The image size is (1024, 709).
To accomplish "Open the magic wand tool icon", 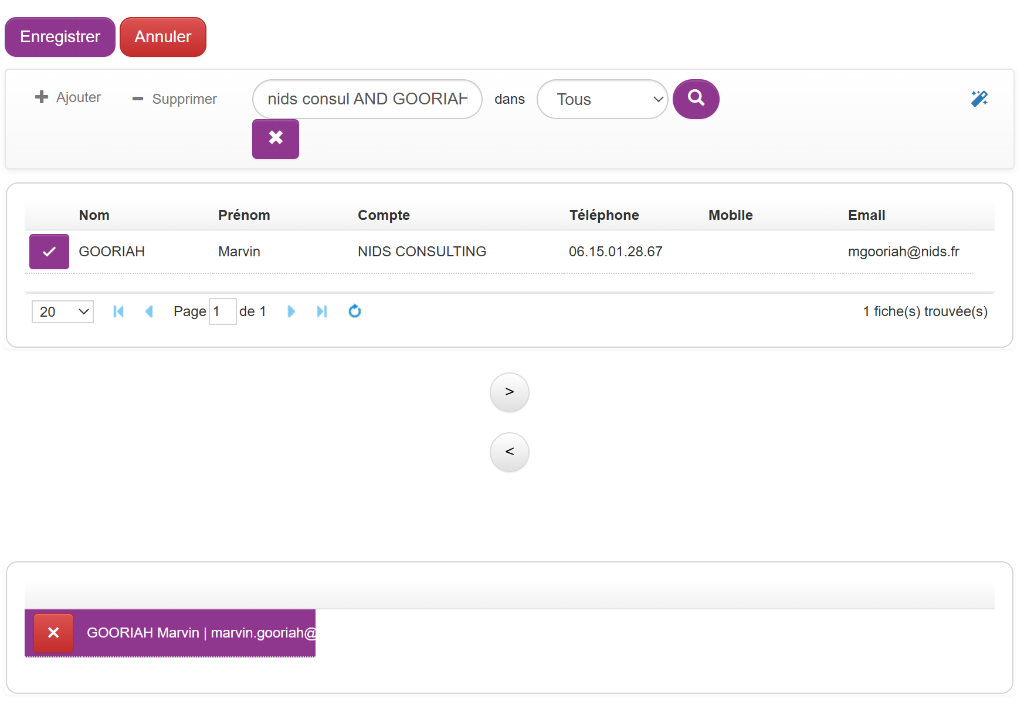I will 979,99.
